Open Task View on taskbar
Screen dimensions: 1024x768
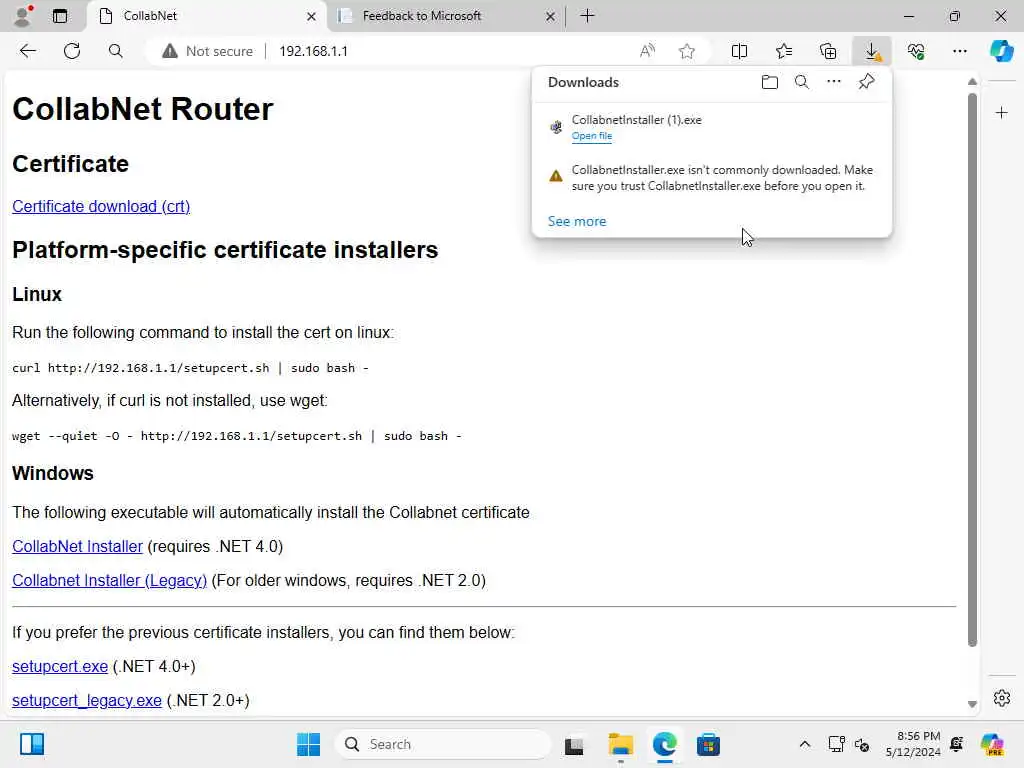click(x=574, y=745)
